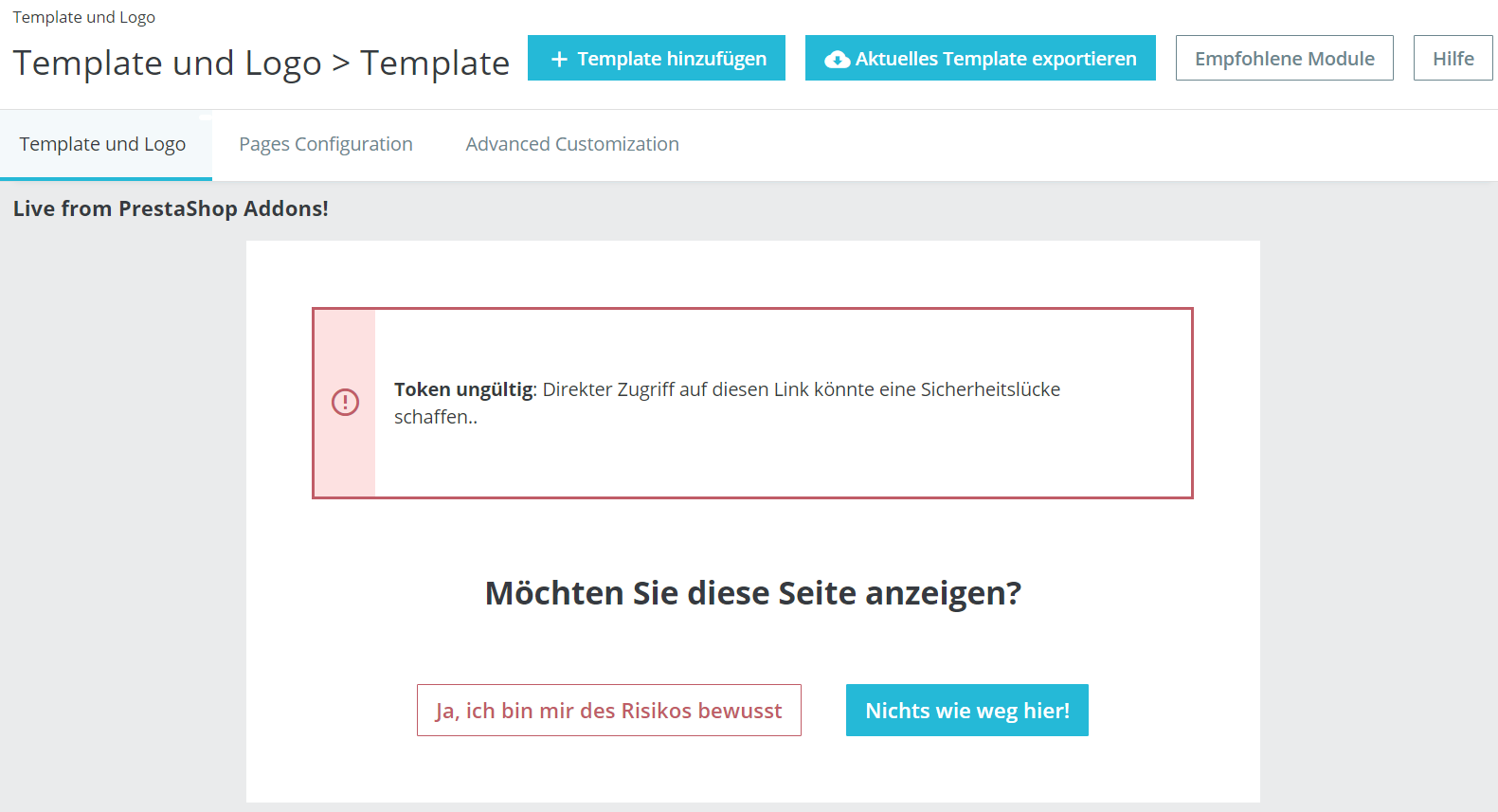Click the red exclamation warning icon
The width and height of the screenshot is (1498, 812).
click(x=345, y=402)
